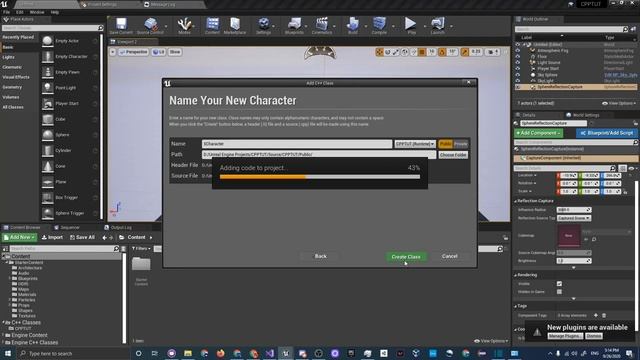Select the Player Start actor icon
Screen dimensions: 640x360
48,104
